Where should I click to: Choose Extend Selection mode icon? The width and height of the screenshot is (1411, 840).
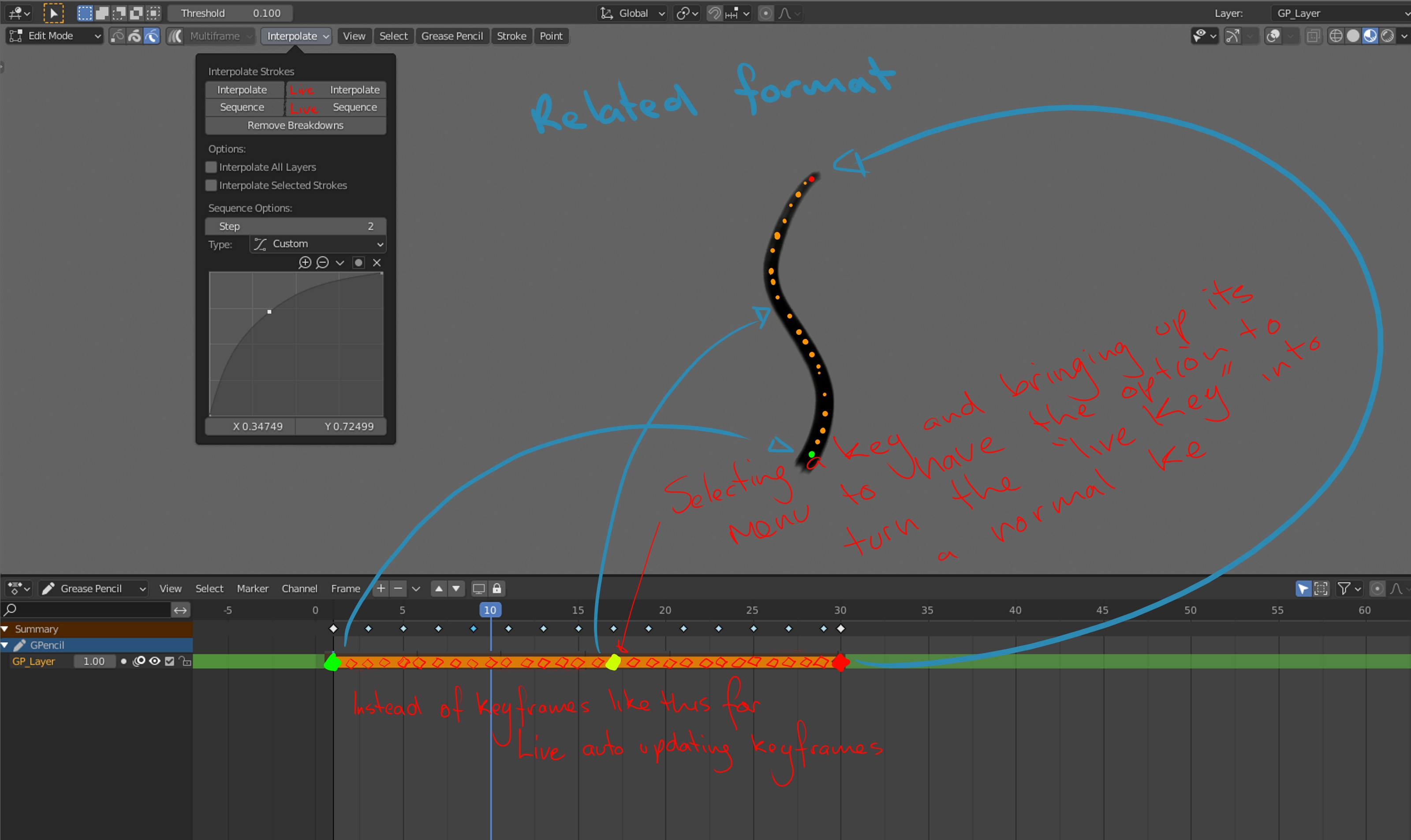102,13
